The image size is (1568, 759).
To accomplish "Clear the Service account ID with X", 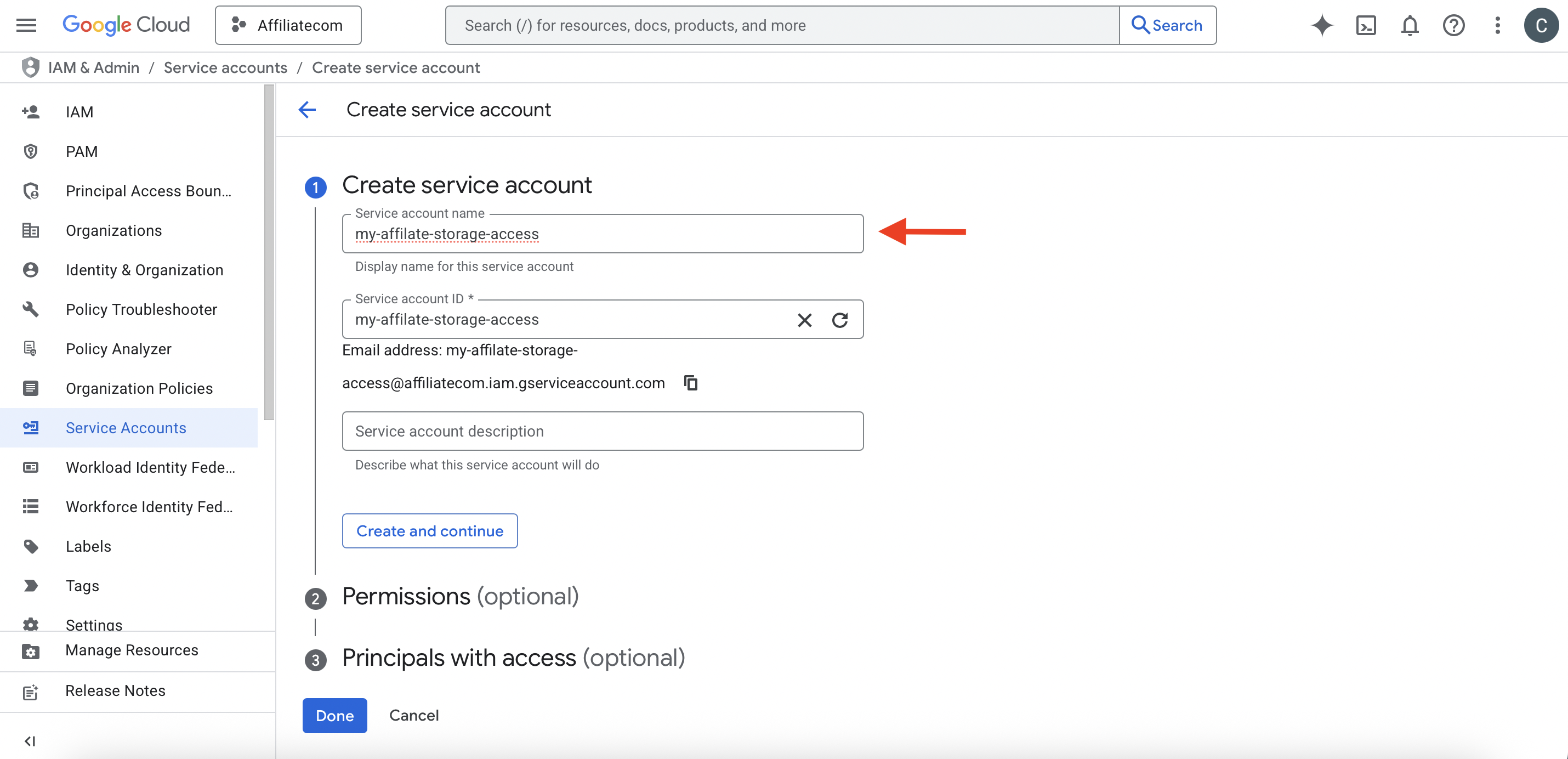I will (x=805, y=320).
